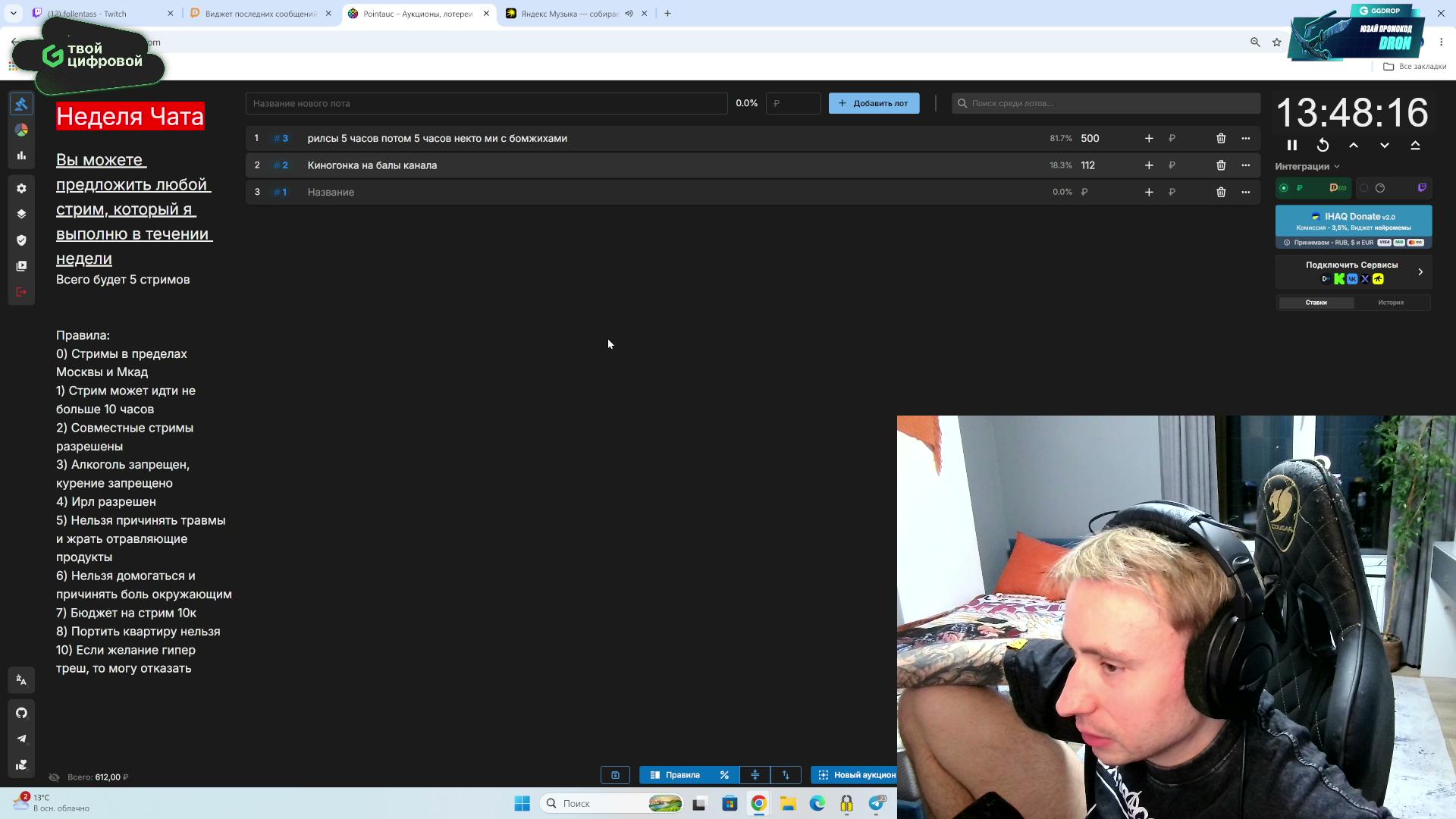This screenshot has width=1456, height=819.
Task: Open more options for the first lot
Action: click(1245, 138)
